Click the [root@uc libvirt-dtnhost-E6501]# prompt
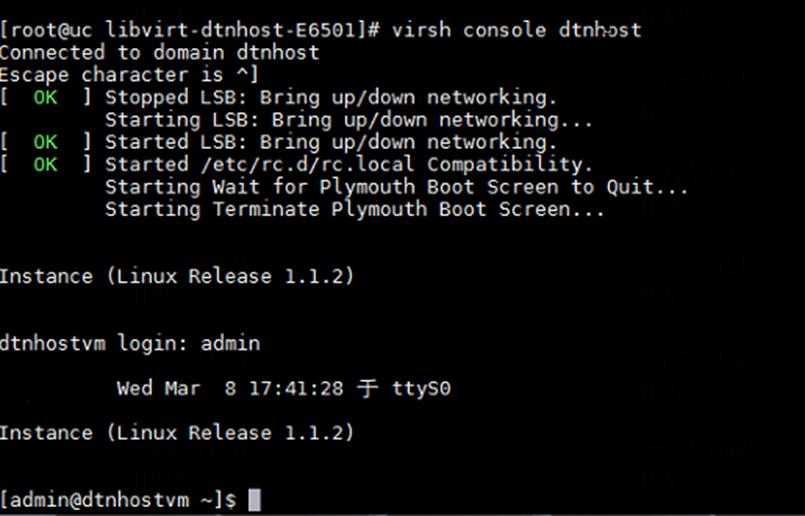 click(189, 30)
